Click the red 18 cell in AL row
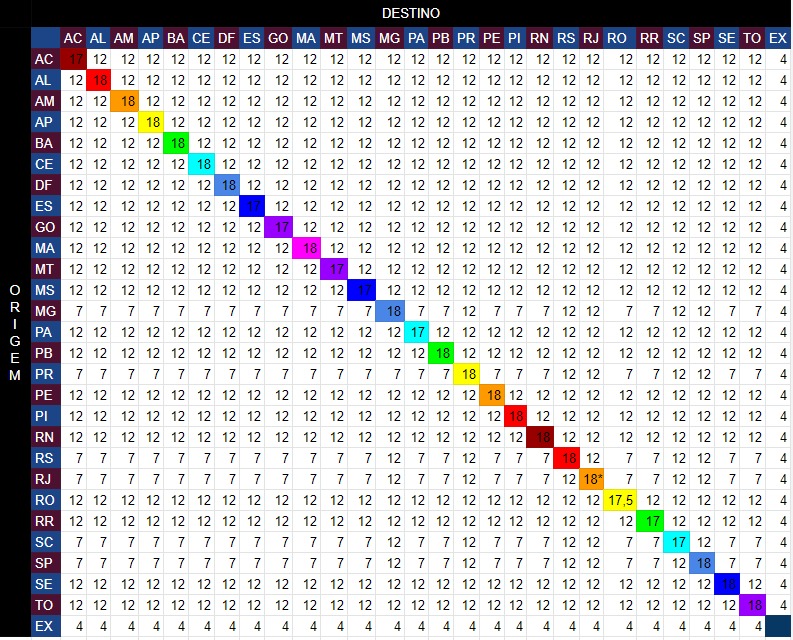The height and width of the screenshot is (640, 793). coord(99,80)
